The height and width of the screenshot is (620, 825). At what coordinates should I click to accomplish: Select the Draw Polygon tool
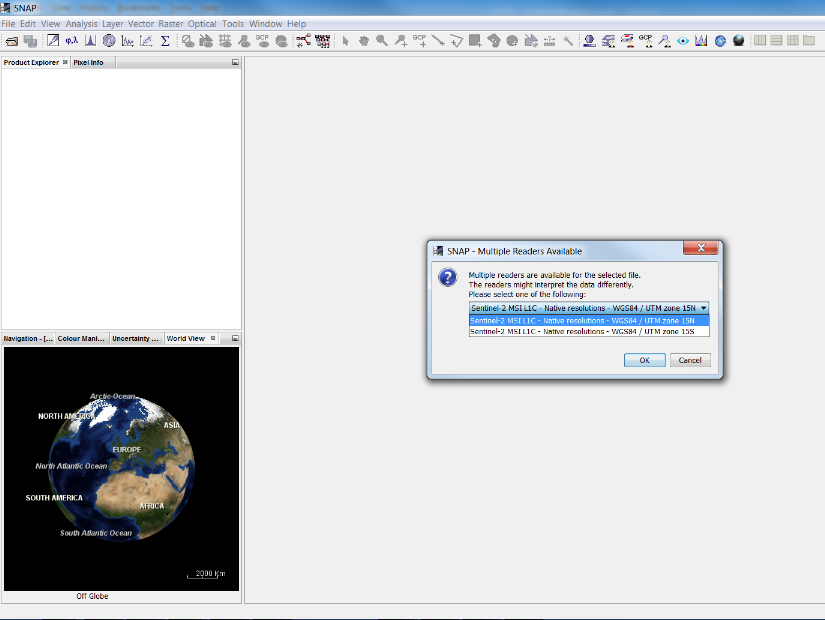494,41
